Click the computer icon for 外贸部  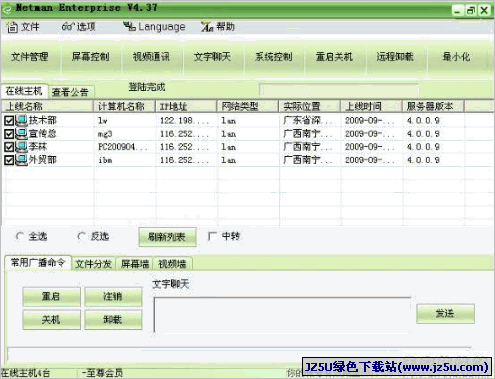22,160
